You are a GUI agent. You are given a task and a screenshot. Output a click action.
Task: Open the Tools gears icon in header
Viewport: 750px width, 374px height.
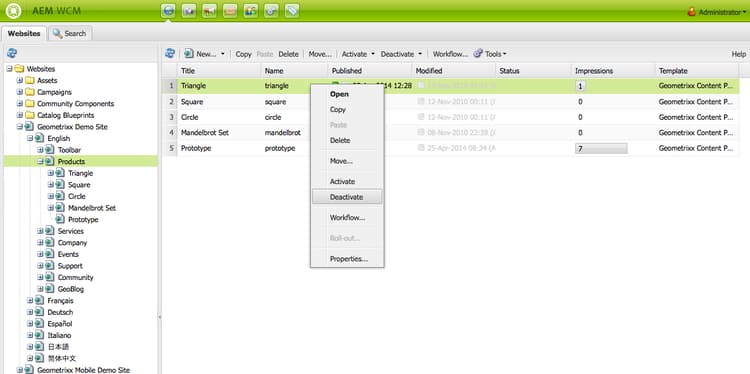271,11
